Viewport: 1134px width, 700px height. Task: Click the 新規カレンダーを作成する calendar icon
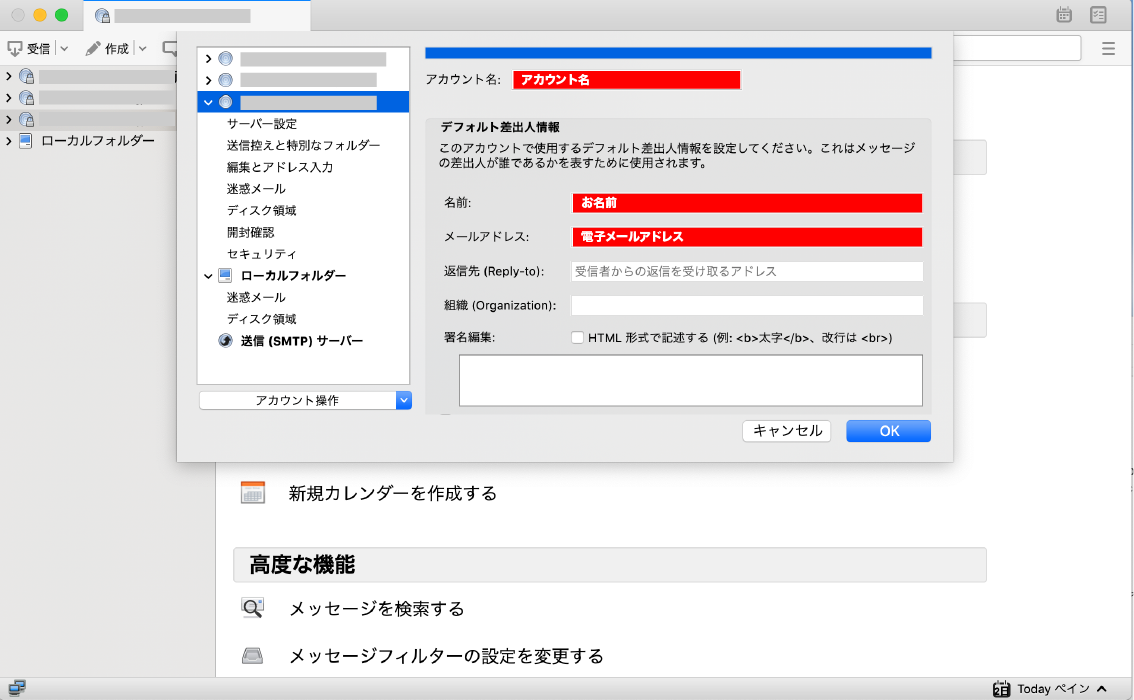pos(253,493)
